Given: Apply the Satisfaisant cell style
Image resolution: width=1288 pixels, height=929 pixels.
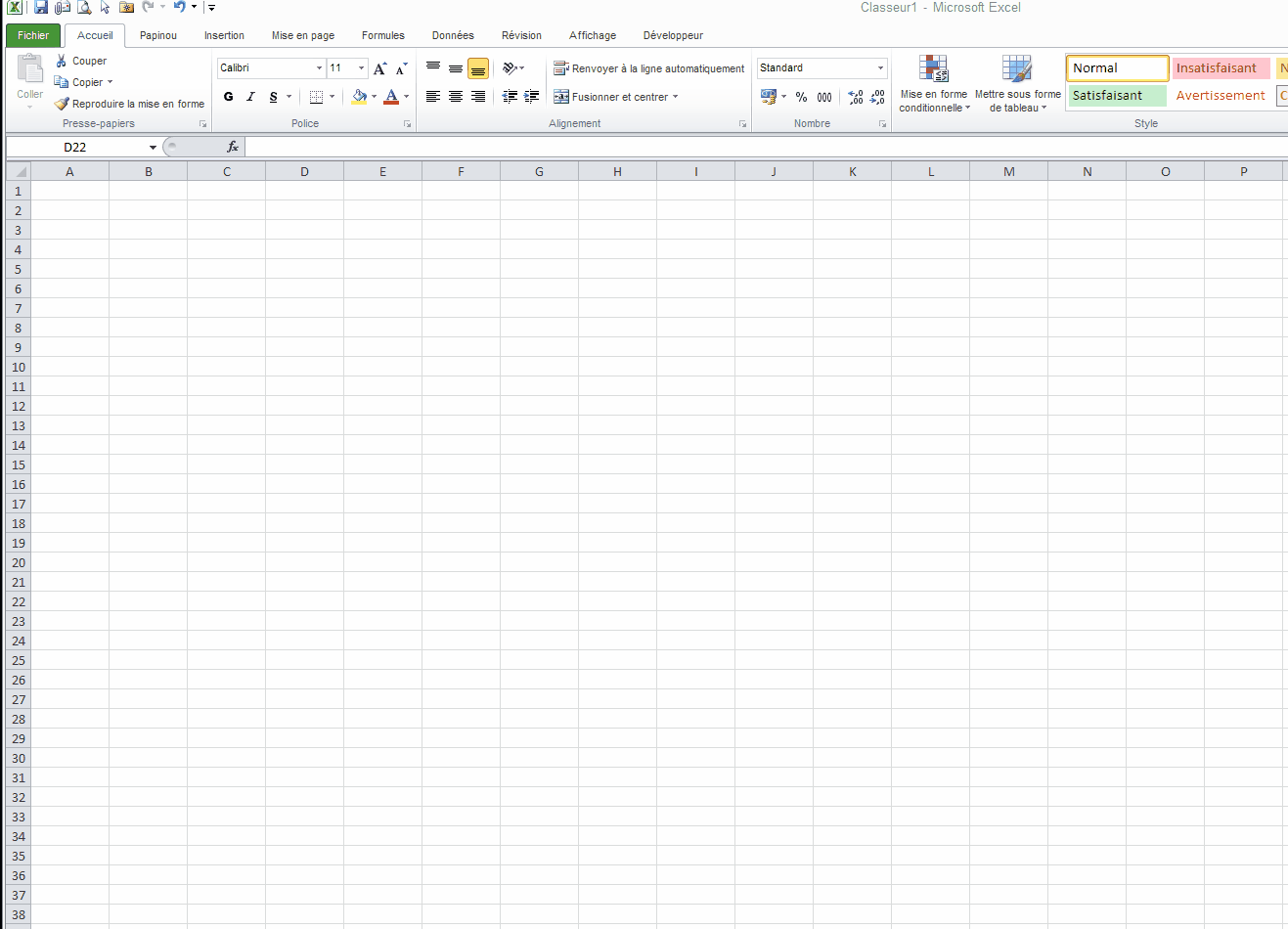Looking at the screenshot, I should [1117, 96].
